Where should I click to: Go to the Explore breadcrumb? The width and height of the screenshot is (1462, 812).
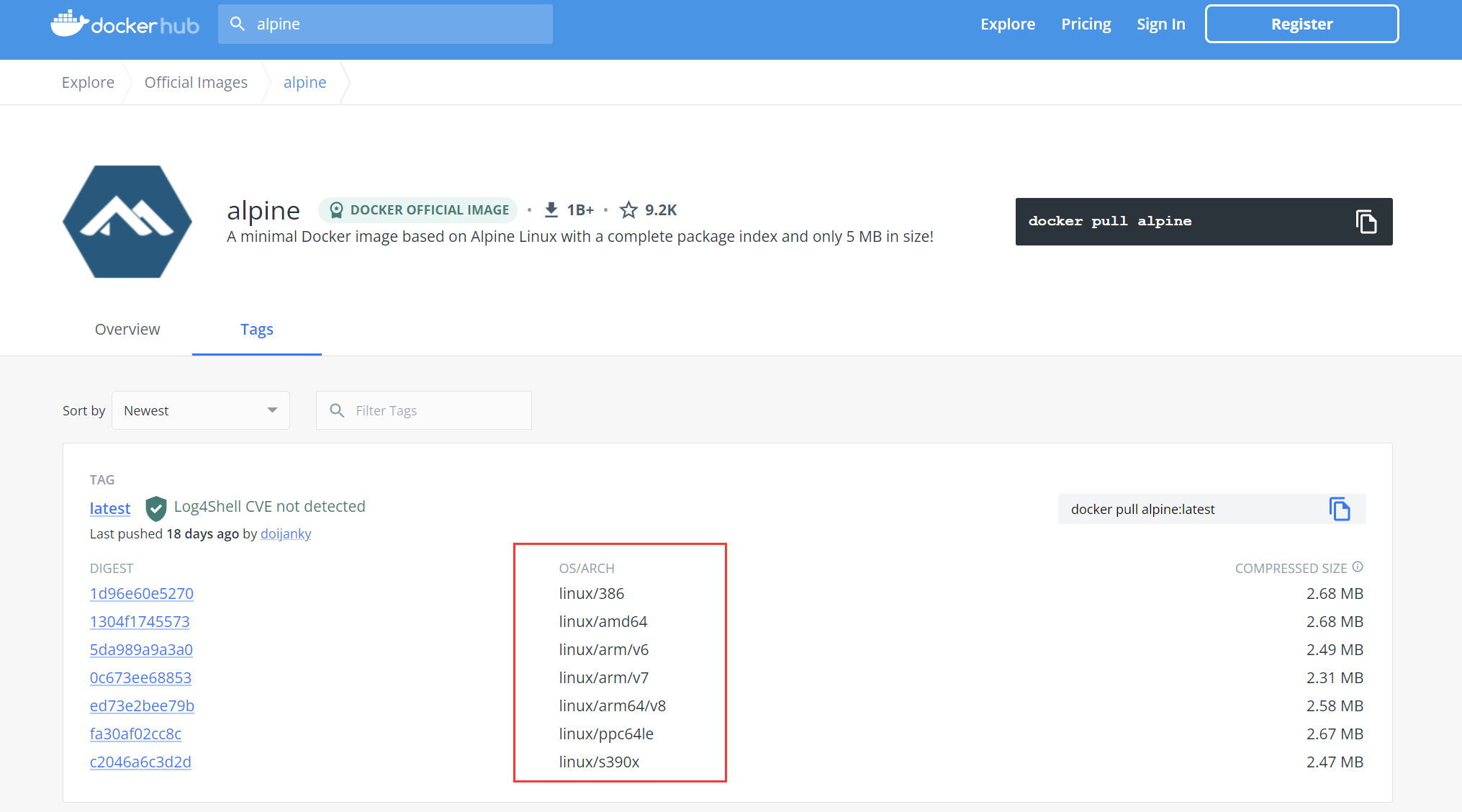88,82
